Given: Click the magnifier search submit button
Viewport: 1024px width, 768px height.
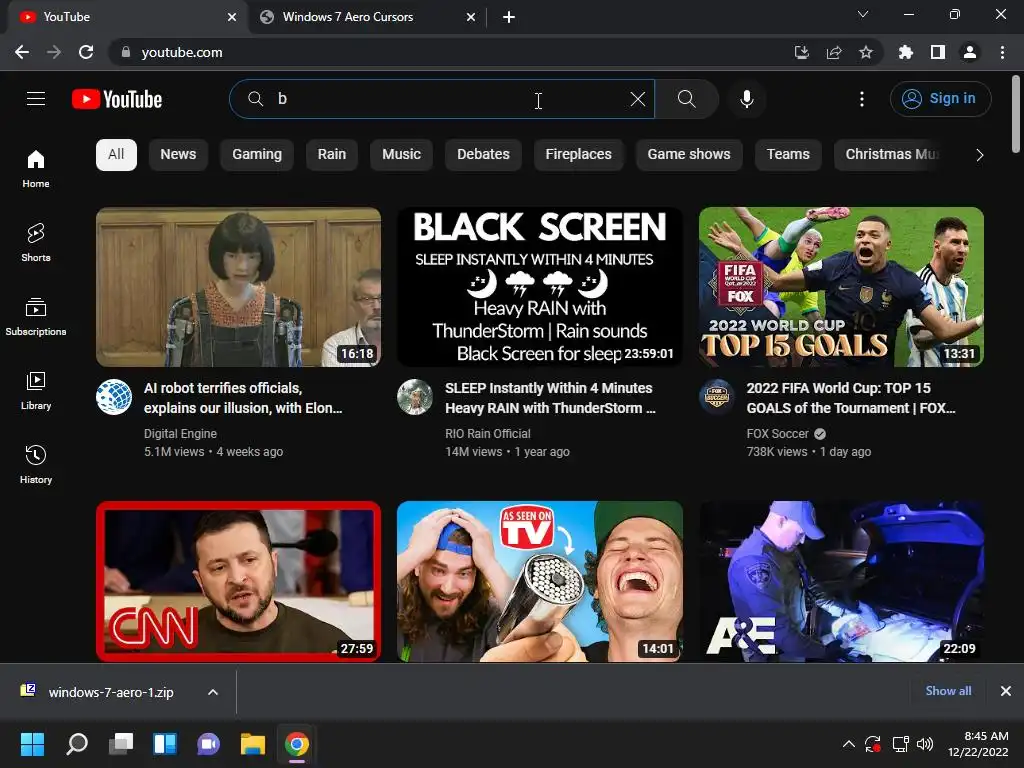Looking at the screenshot, I should pos(686,99).
